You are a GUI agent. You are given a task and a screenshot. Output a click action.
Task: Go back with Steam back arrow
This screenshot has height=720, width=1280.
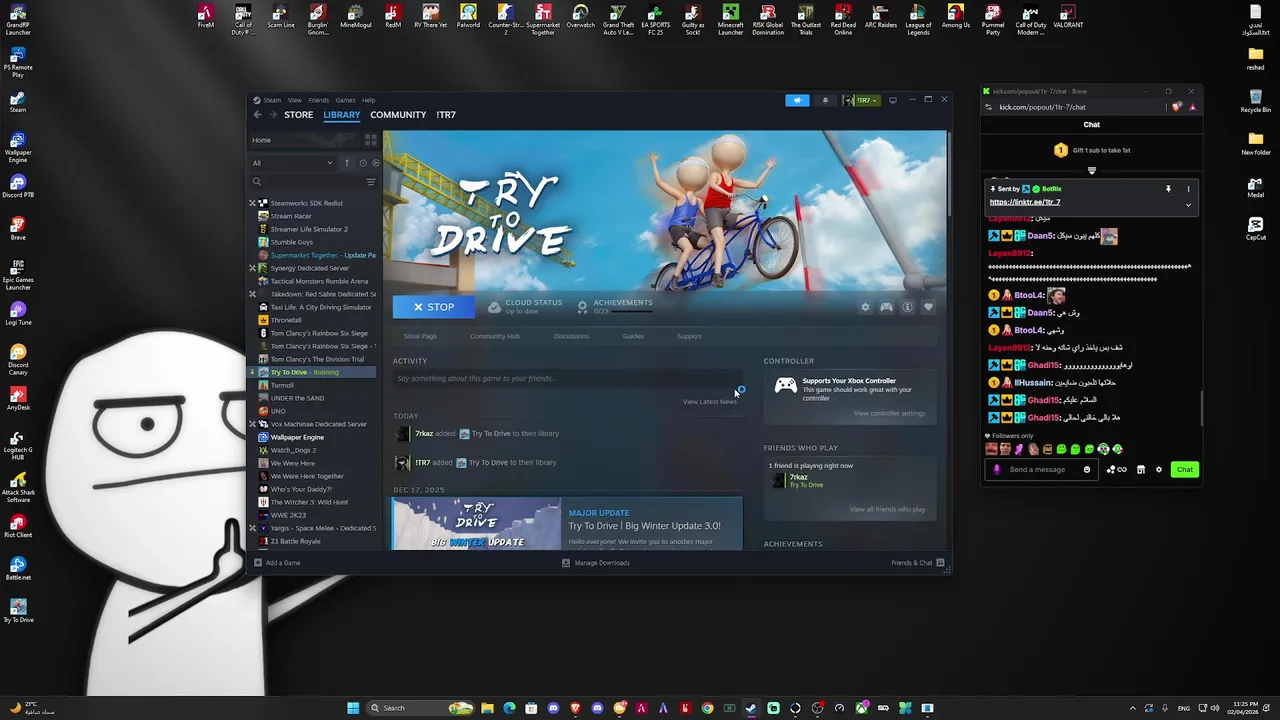tap(257, 115)
